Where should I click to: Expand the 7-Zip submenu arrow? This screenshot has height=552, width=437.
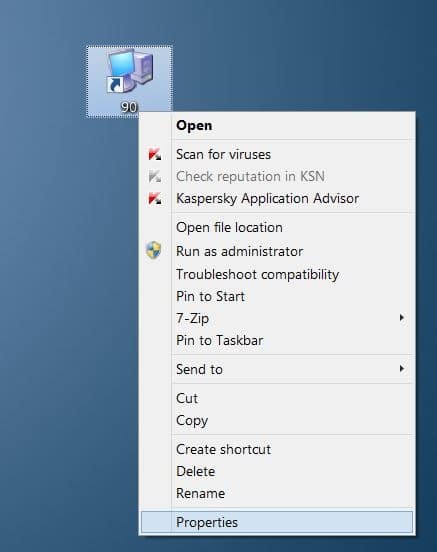coord(401,318)
